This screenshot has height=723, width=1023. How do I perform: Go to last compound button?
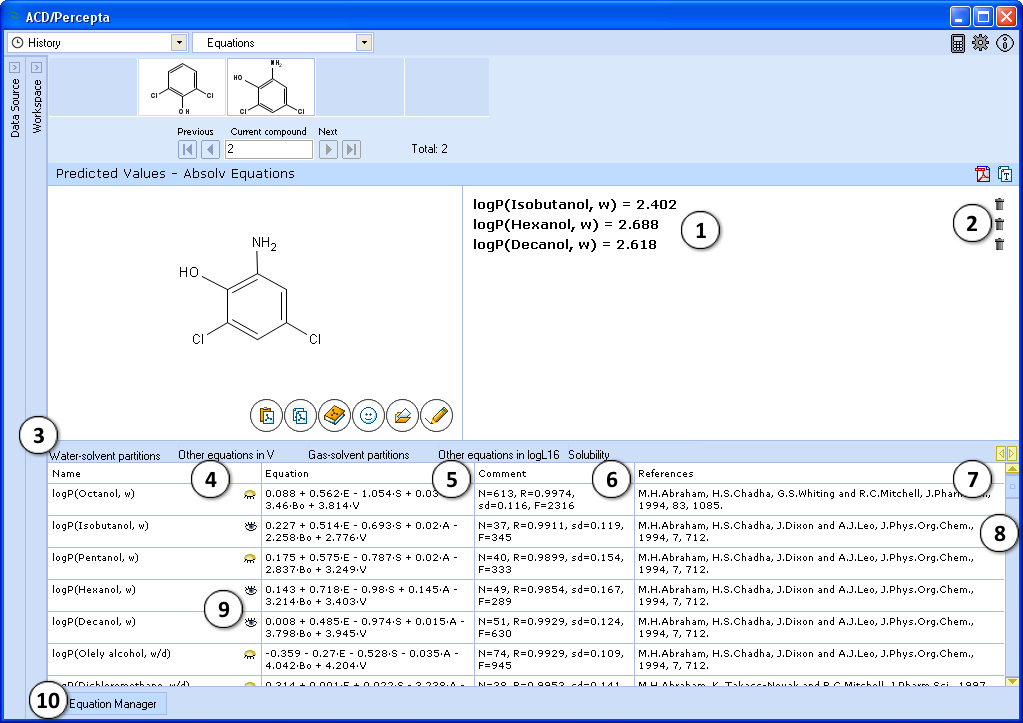pos(351,149)
